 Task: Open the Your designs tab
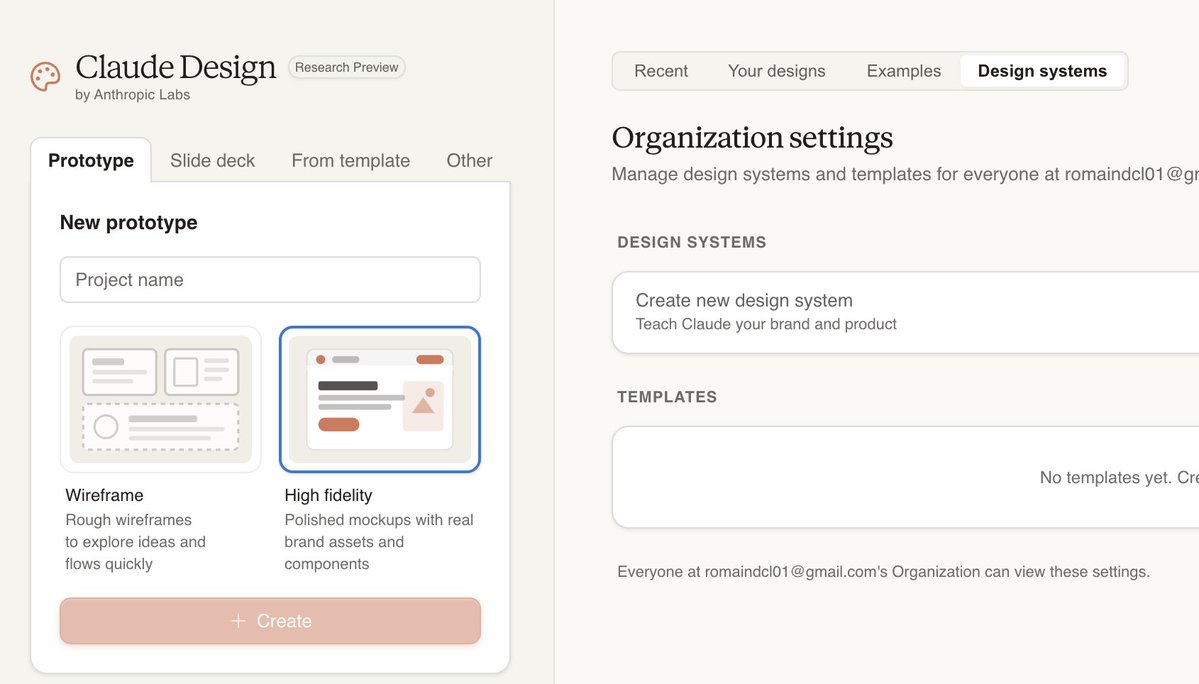pos(776,71)
